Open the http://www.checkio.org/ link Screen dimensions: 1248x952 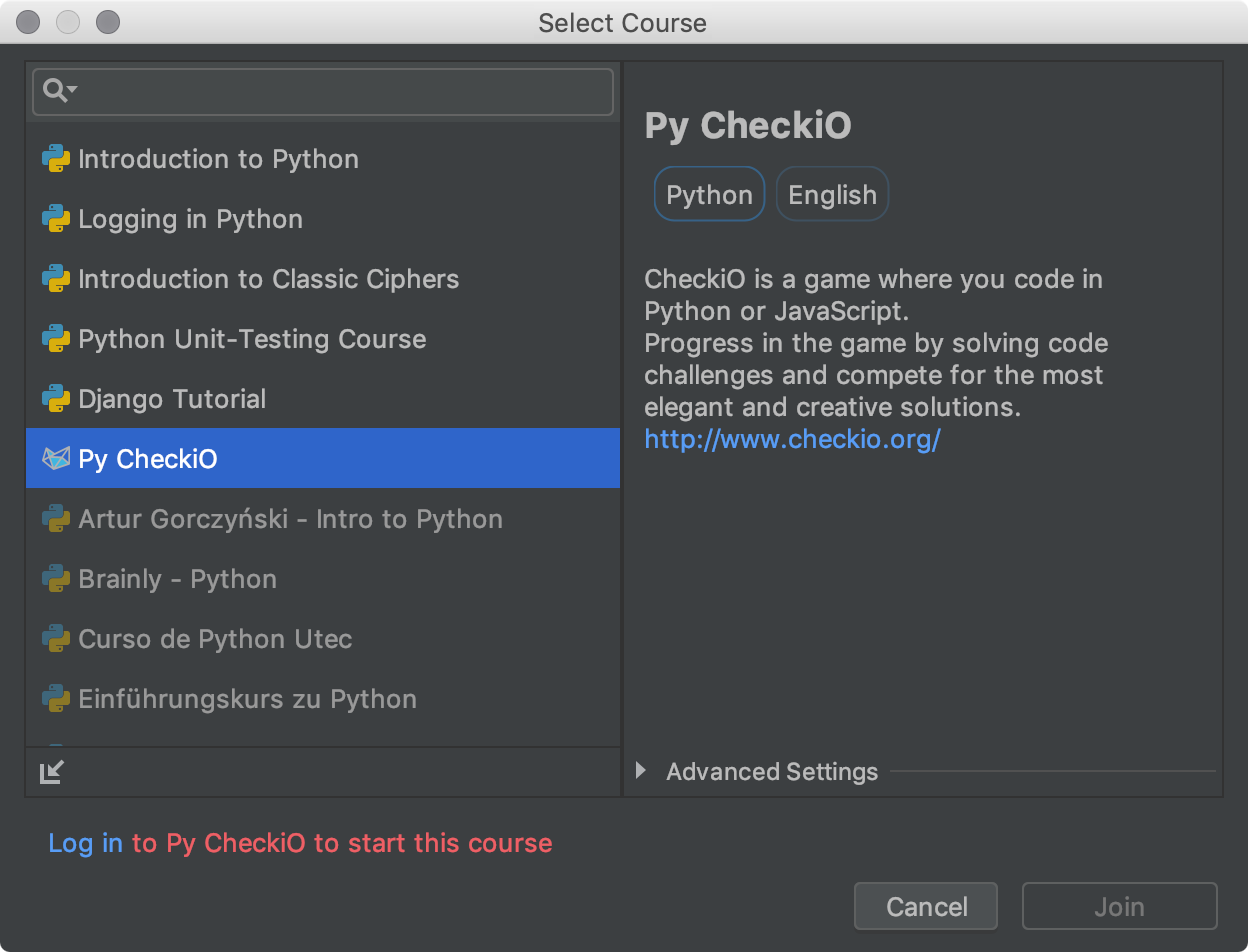click(792, 439)
